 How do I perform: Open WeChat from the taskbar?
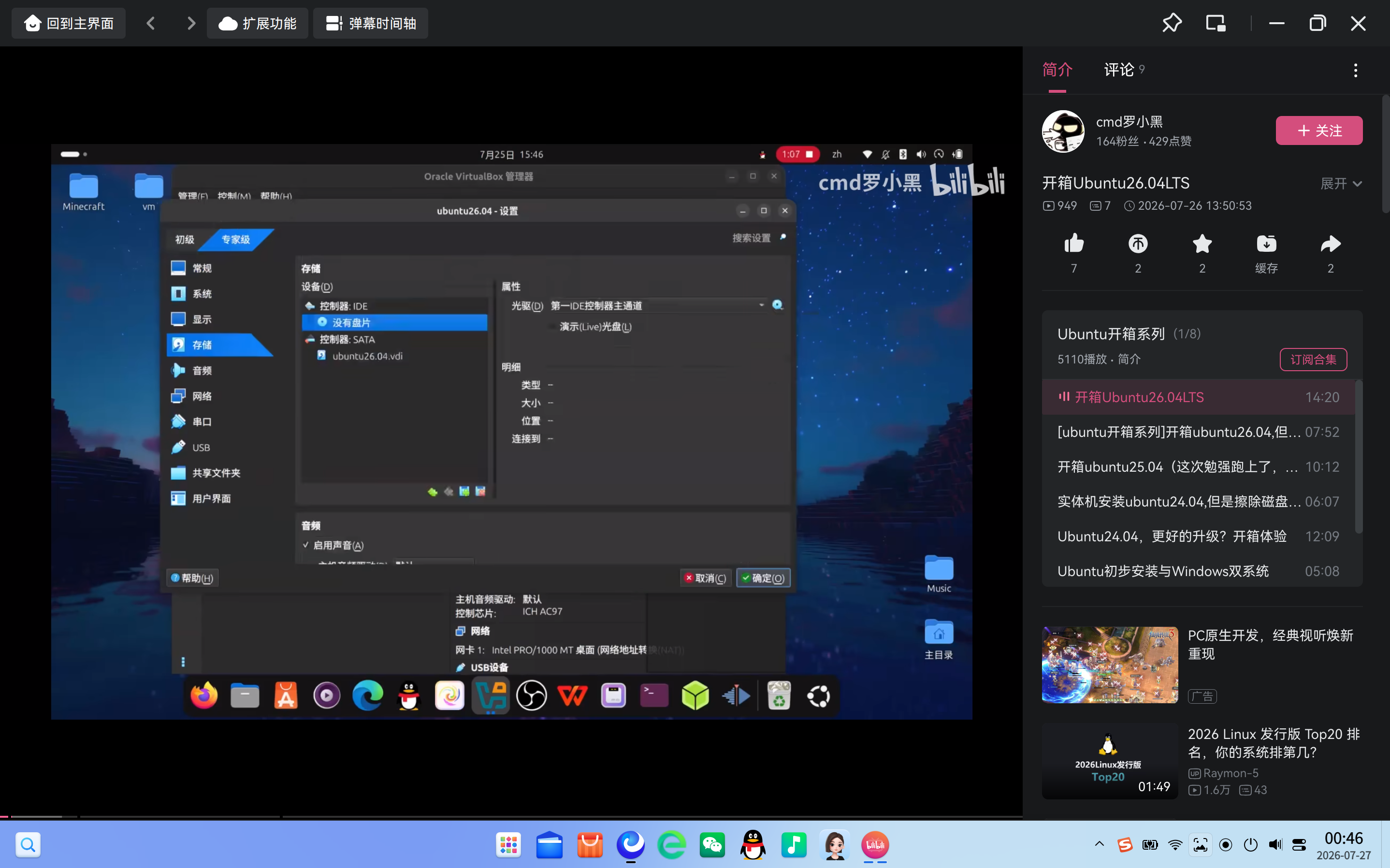(x=712, y=844)
